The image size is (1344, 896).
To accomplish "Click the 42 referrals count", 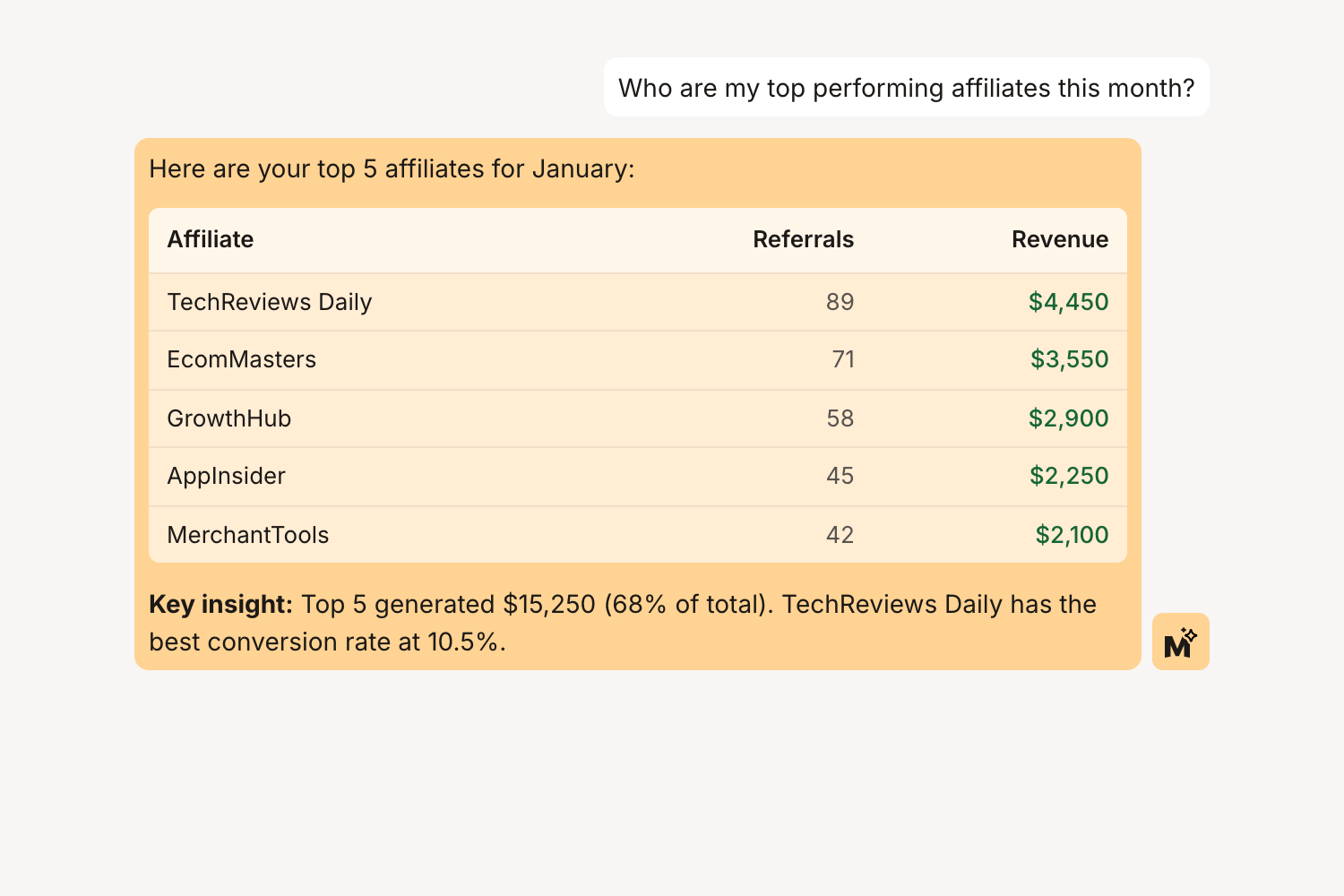I will (x=840, y=534).
